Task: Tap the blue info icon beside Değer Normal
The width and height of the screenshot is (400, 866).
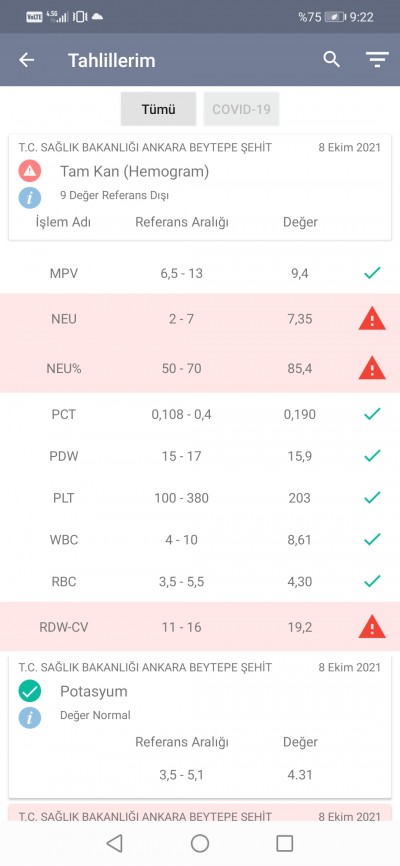Action: [30, 717]
